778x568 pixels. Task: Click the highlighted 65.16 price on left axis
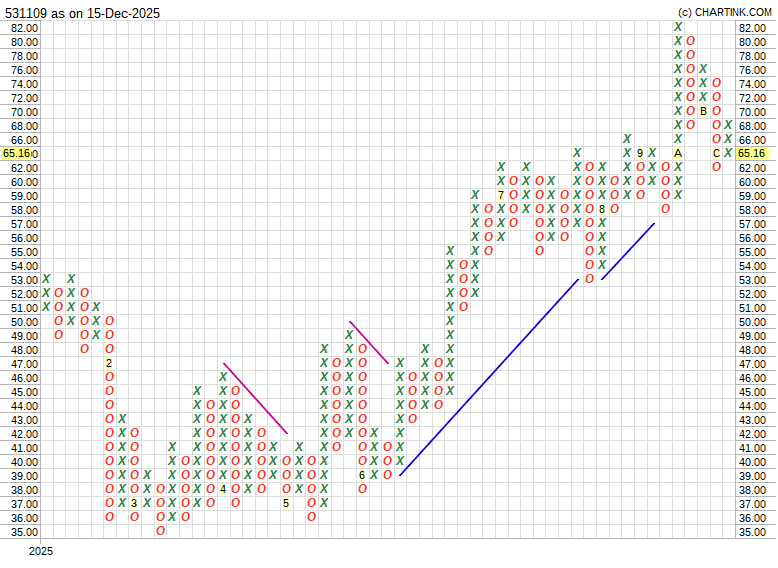(19, 153)
